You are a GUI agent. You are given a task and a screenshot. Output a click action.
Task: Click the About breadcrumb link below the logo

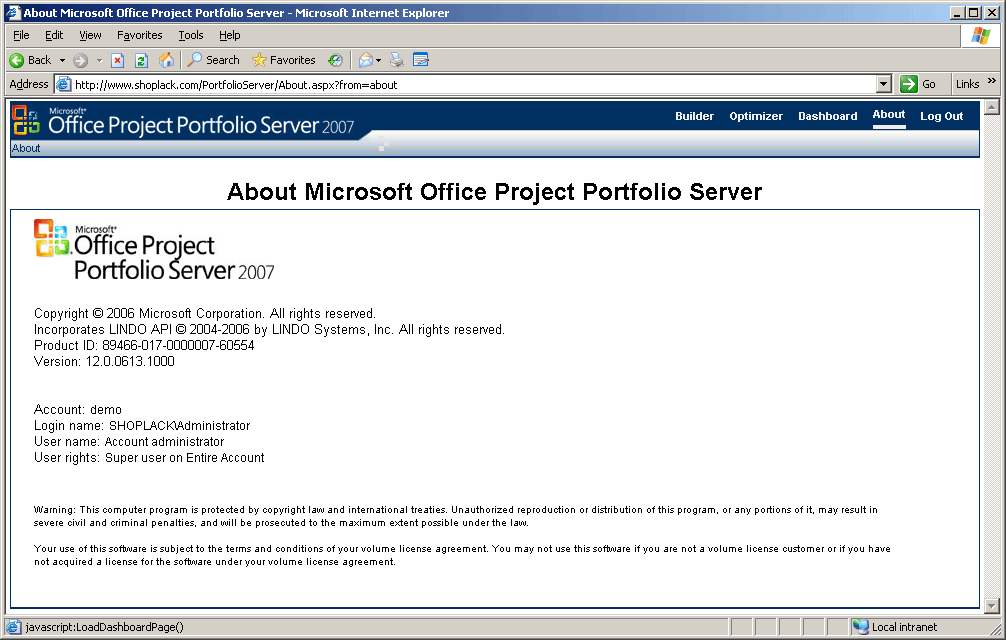tap(26, 148)
